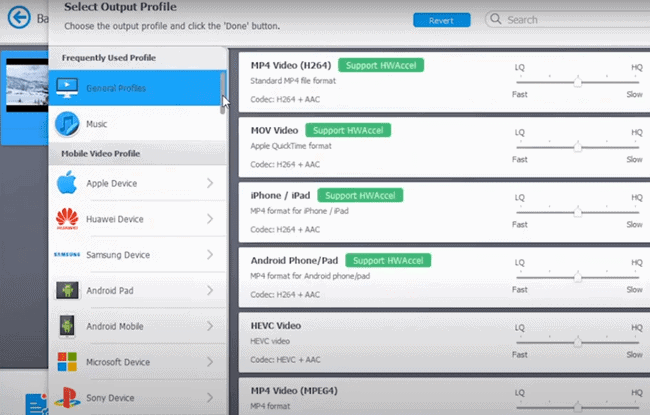Expand the Huawei Device chevron
Screen dimensions: 650x415
210,218
